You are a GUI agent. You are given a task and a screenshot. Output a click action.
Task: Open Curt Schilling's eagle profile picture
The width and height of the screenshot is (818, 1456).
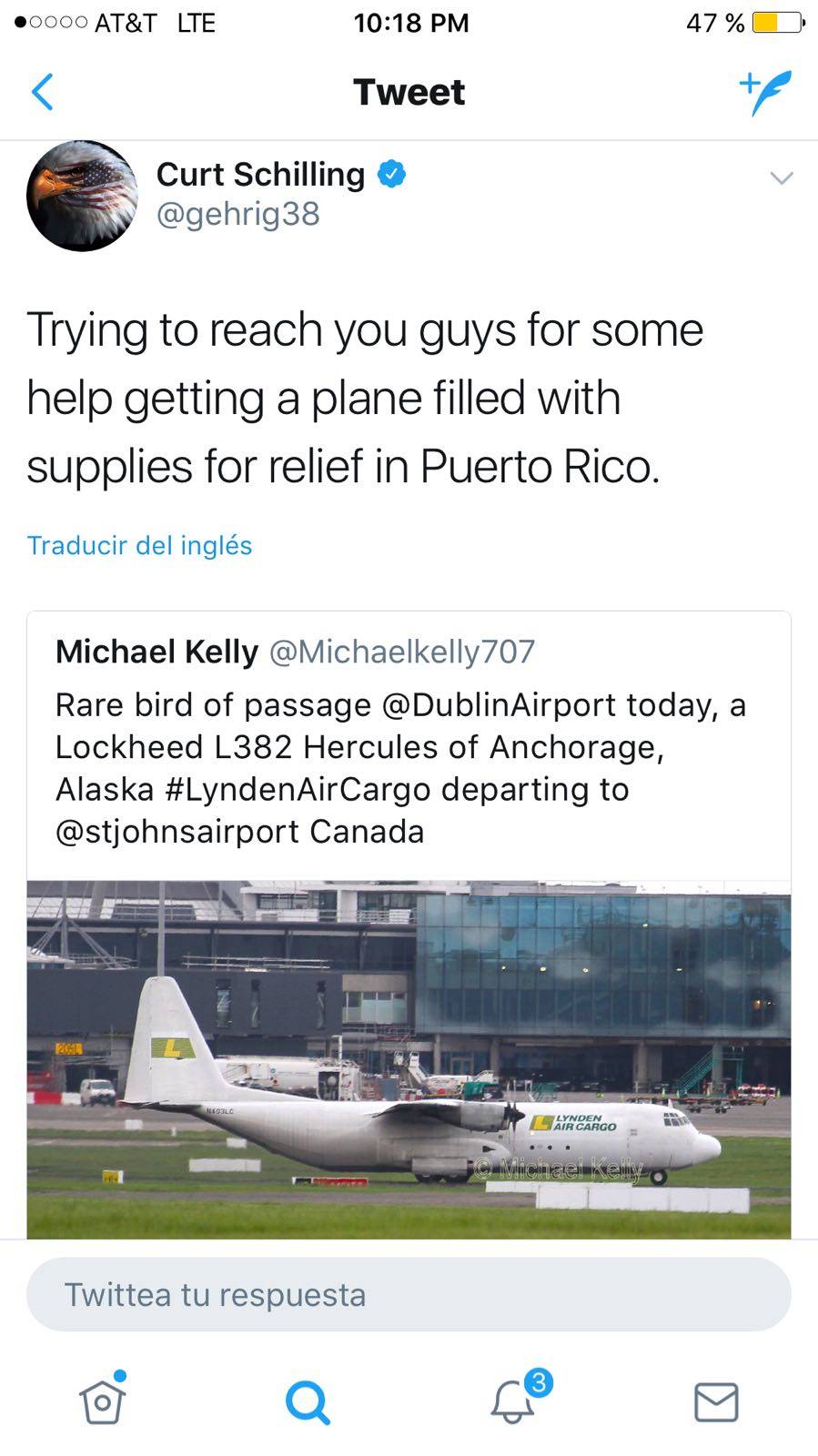[82, 196]
